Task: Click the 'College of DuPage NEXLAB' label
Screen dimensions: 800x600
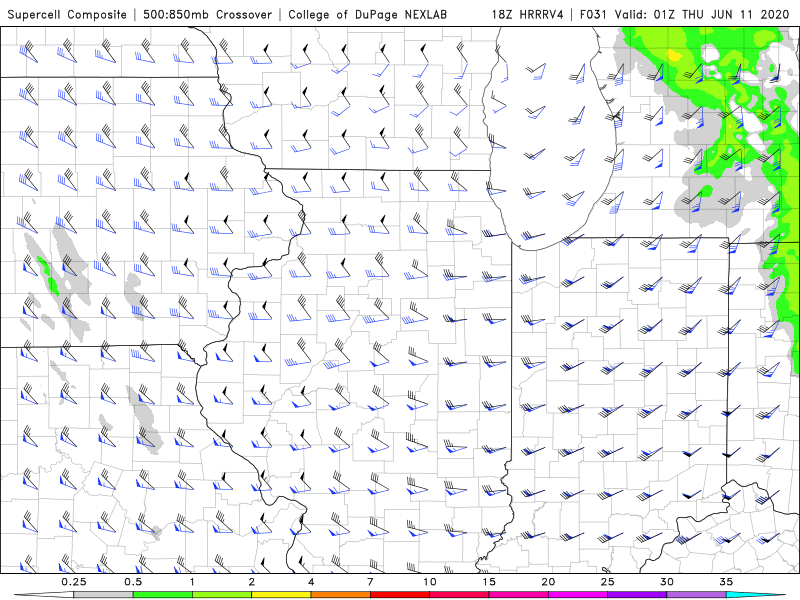Action: [367, 14]
